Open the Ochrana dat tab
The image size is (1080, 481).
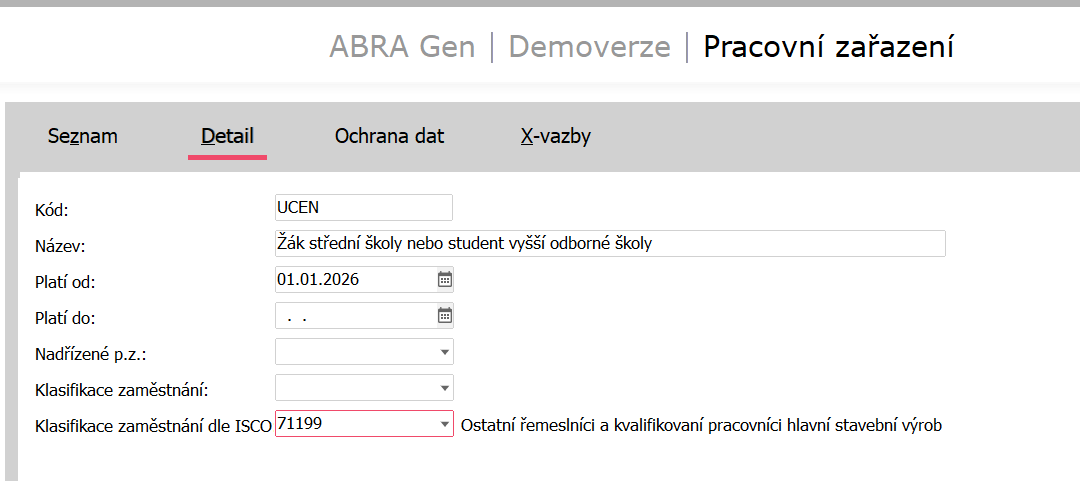[x=389, y=136]
